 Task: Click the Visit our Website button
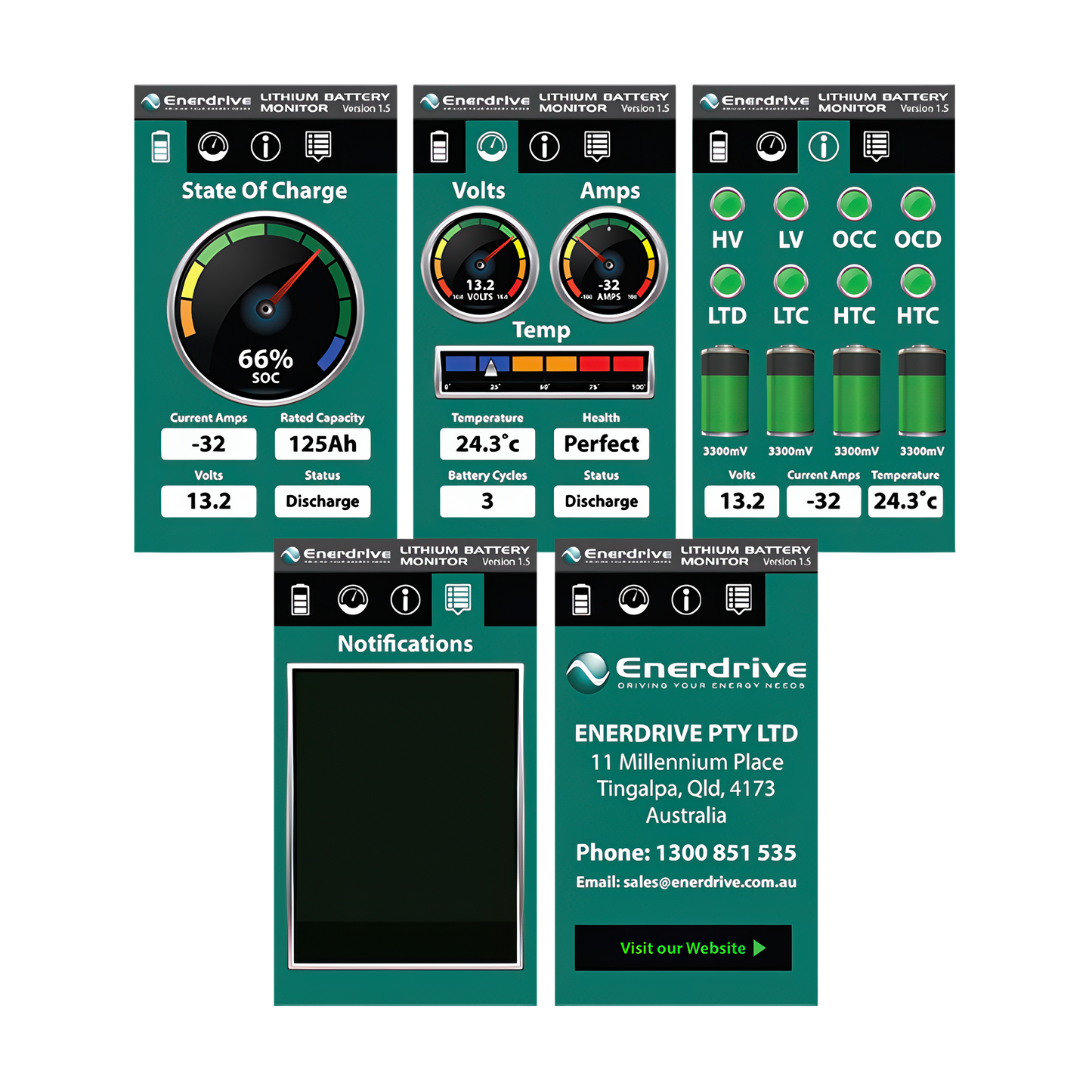(x=683, y=948)
